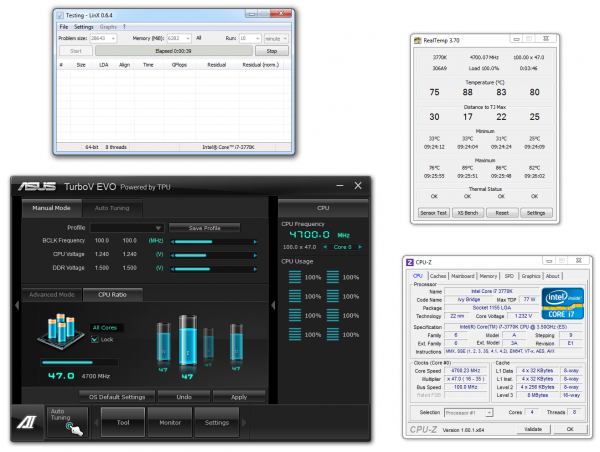Click the Sensor Test button in RealTemp
Screen dimensions: 600x452
tap(433, 213)
